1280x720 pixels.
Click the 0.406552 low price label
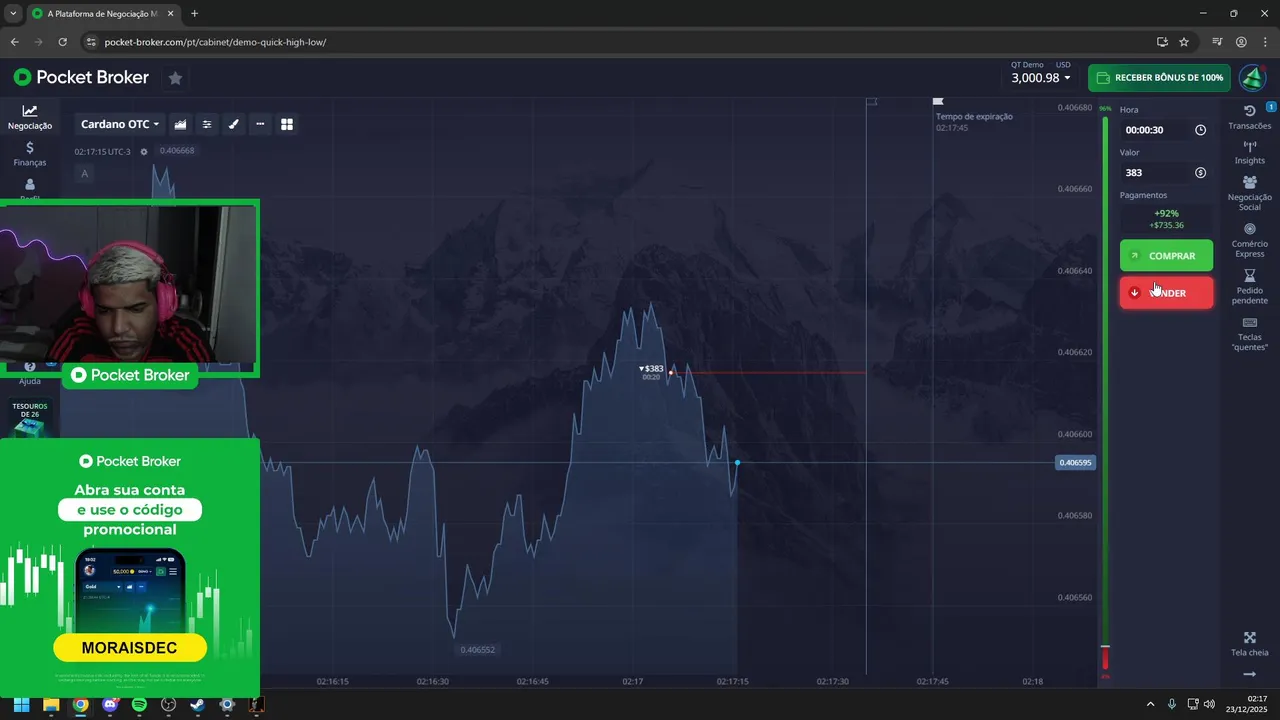(477, 650)
